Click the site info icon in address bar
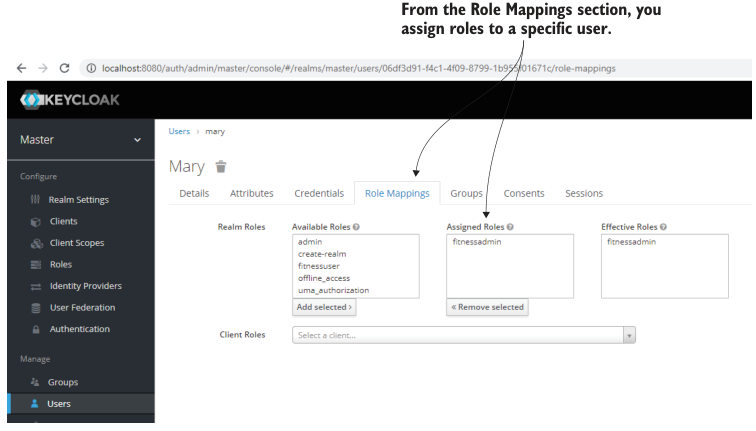Viewport: 756px width, 431px height. tap(91, 68)
